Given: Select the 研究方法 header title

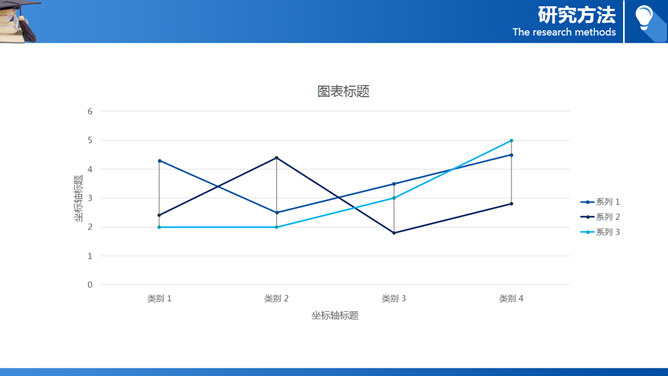Looking at the screenshot, I should [x=576, y=15].
